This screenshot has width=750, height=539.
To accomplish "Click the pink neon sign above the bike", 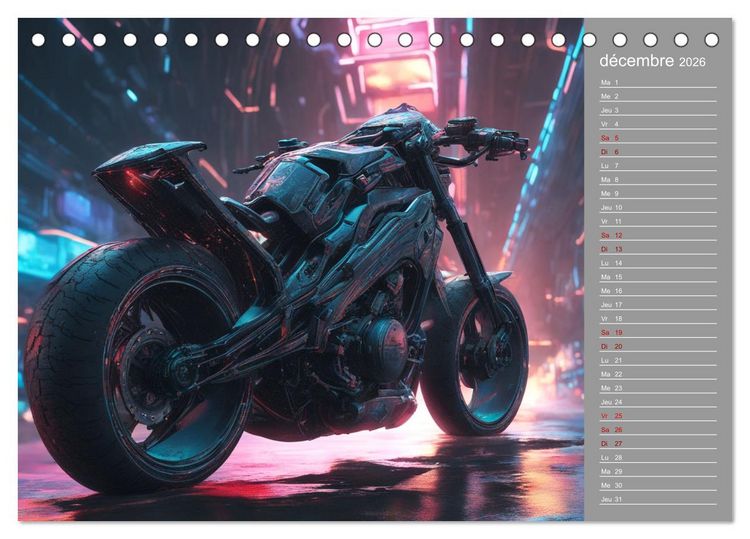I will (x=388, y=67).
